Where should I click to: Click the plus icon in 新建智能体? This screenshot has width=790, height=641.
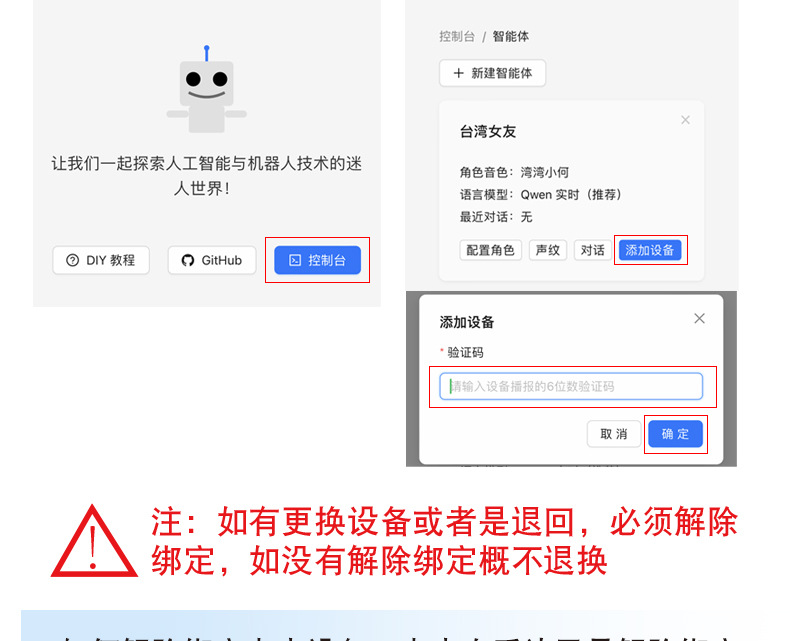pos(458,73)
